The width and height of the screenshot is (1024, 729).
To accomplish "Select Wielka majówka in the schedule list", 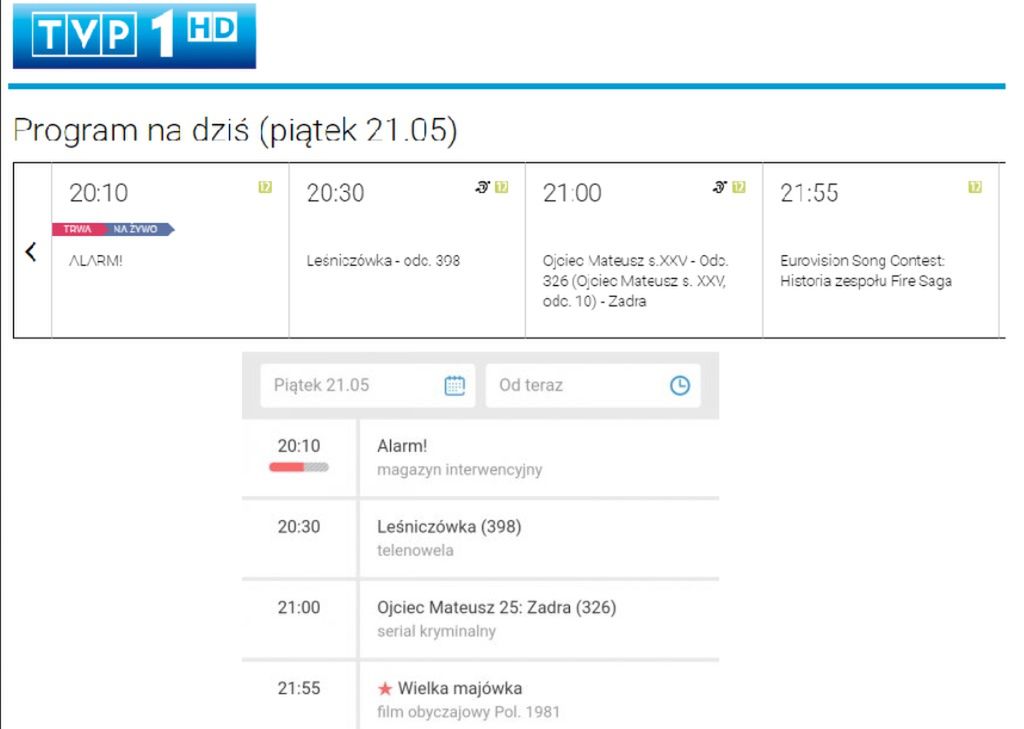I will coord(460,688).
